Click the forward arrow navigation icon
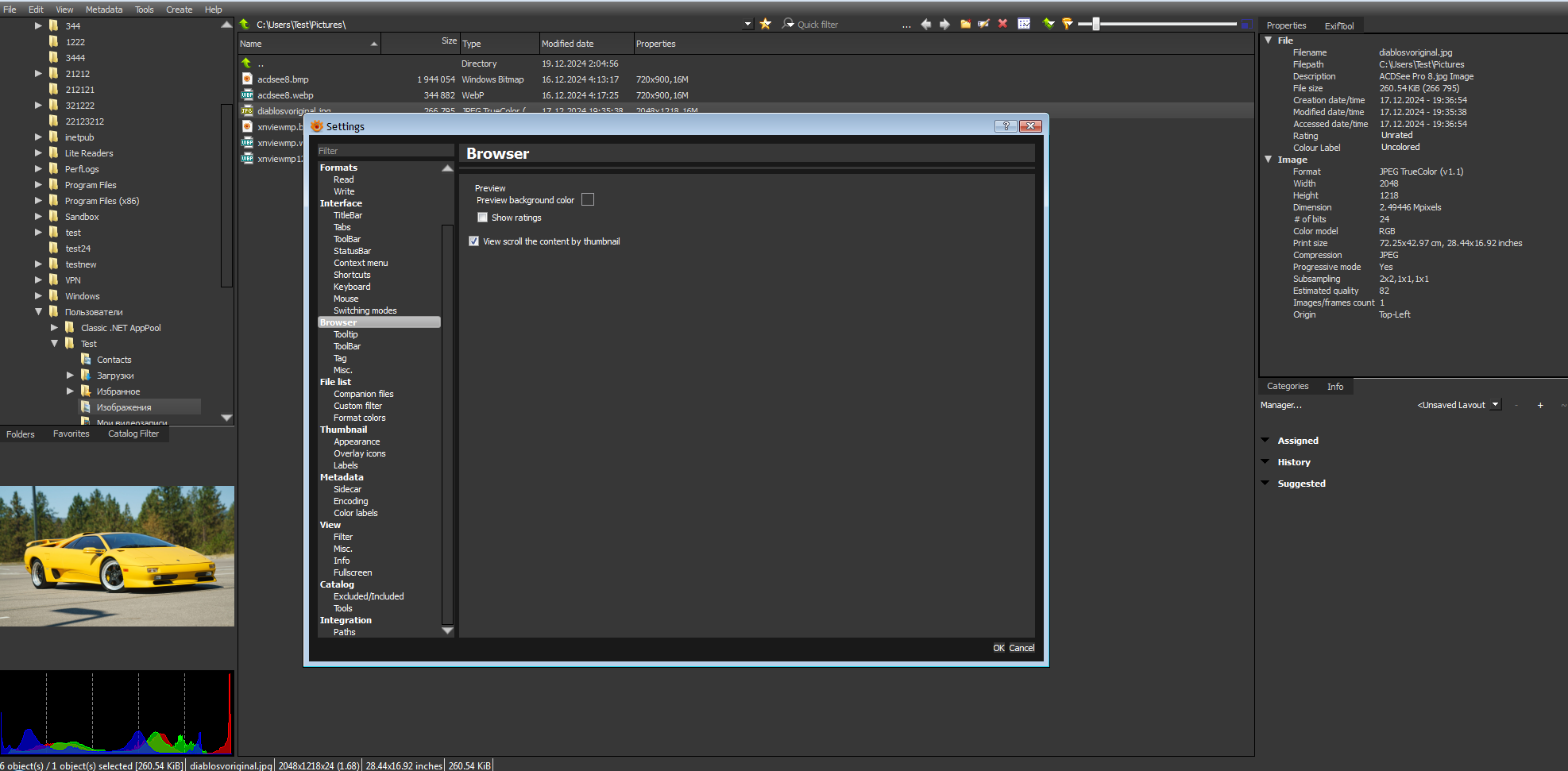This screenshot has width=1568, height=771. pyautogui.click(x=944, y=24)
